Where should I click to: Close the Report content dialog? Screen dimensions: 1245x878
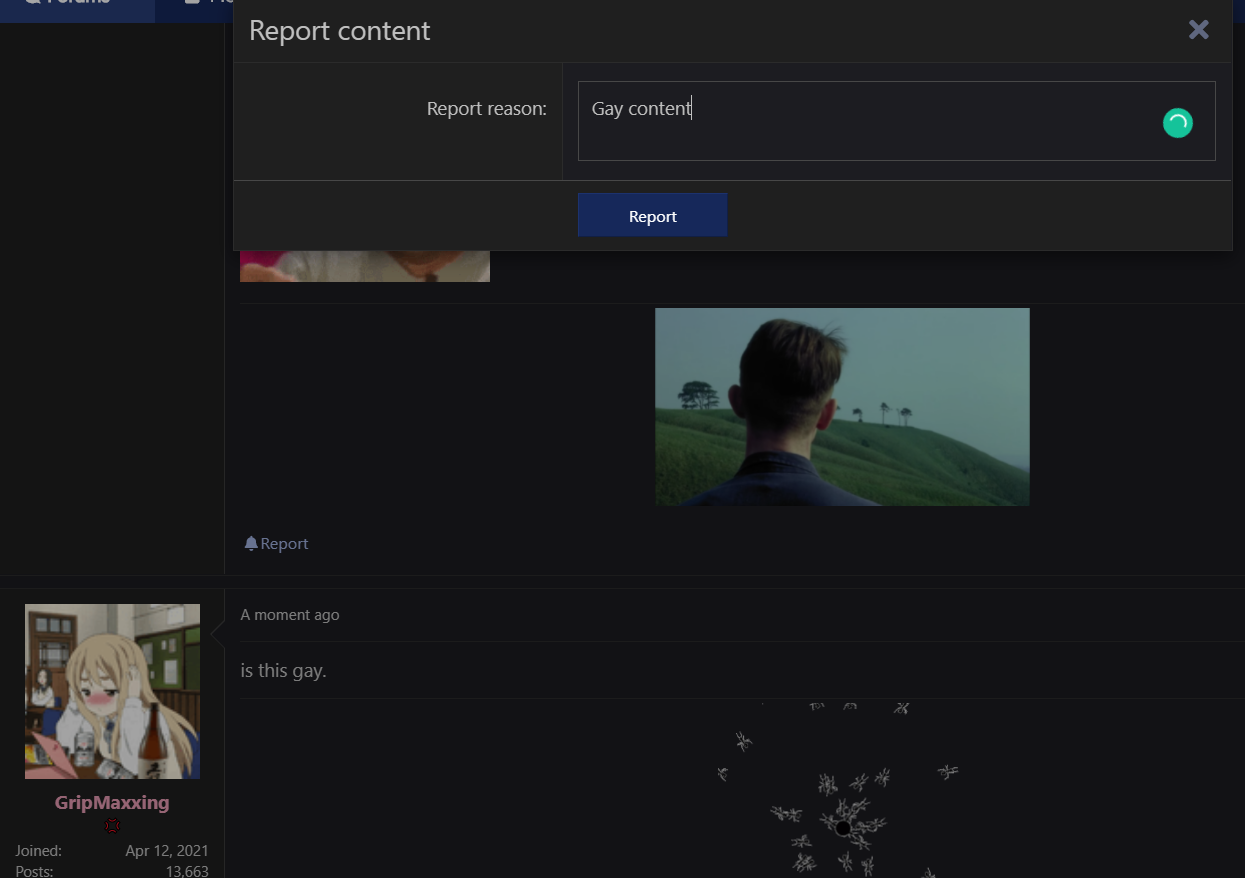(x=1198, y=30)
